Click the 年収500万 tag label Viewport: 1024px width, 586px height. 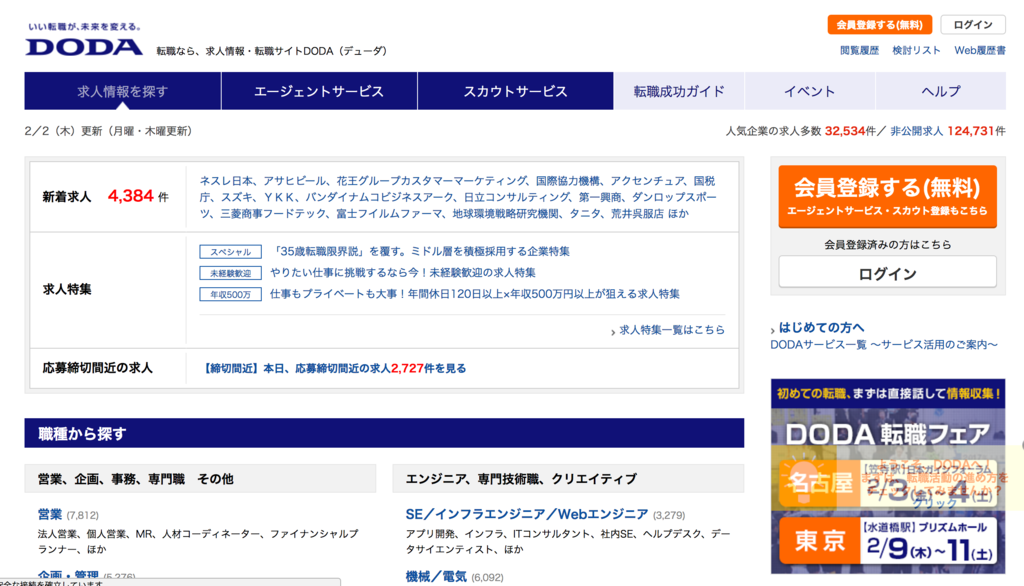coord(231,295)
